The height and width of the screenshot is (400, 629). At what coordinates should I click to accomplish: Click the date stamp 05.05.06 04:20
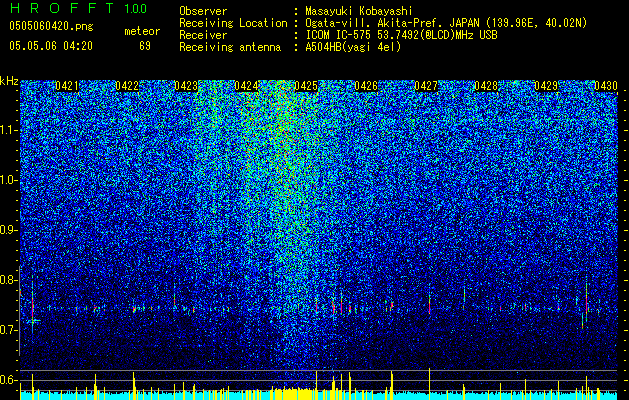tap(51, 46)
